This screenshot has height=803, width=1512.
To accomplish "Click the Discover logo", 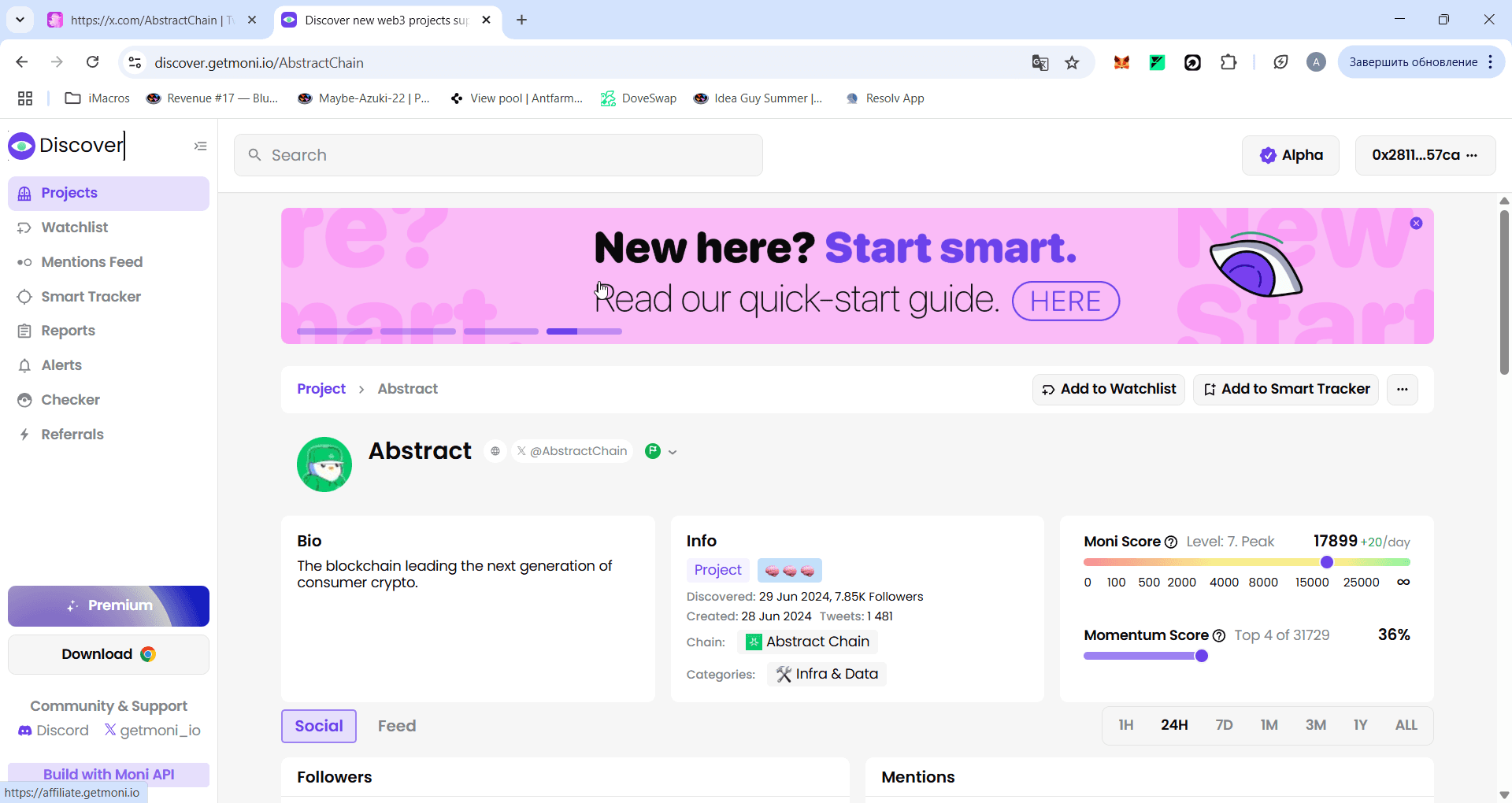I will 66,146.
